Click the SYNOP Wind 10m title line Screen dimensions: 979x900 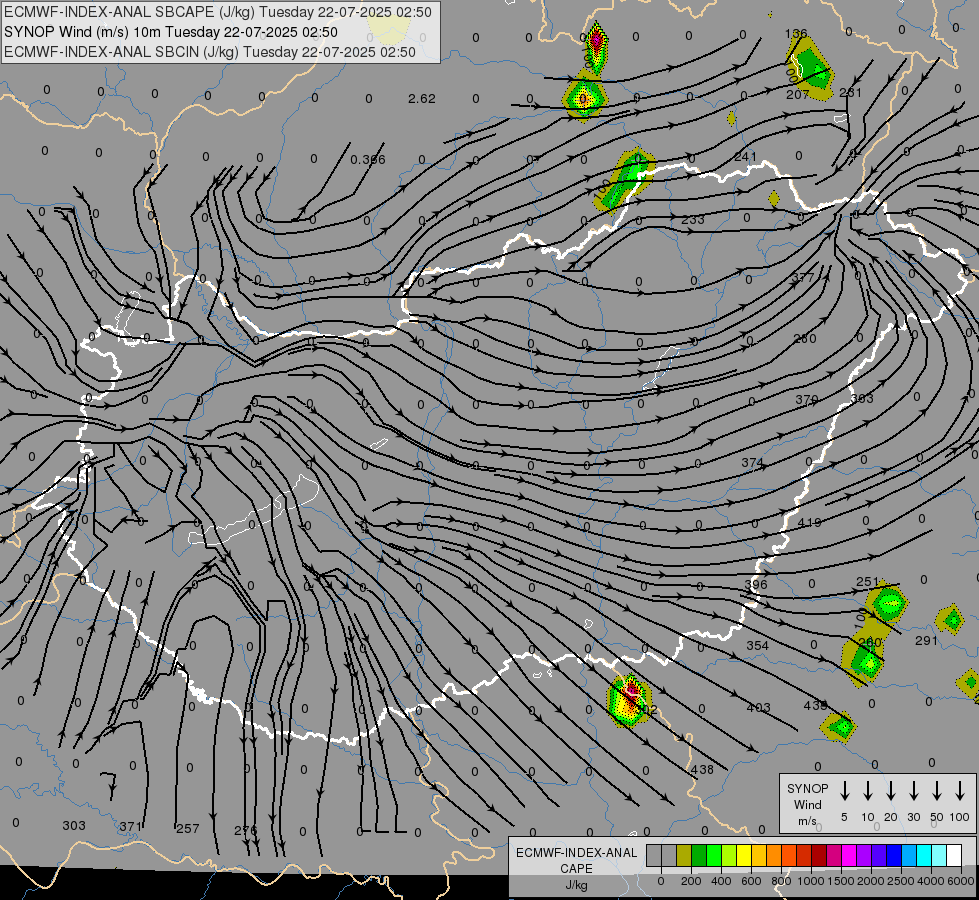tap(170, 32)
